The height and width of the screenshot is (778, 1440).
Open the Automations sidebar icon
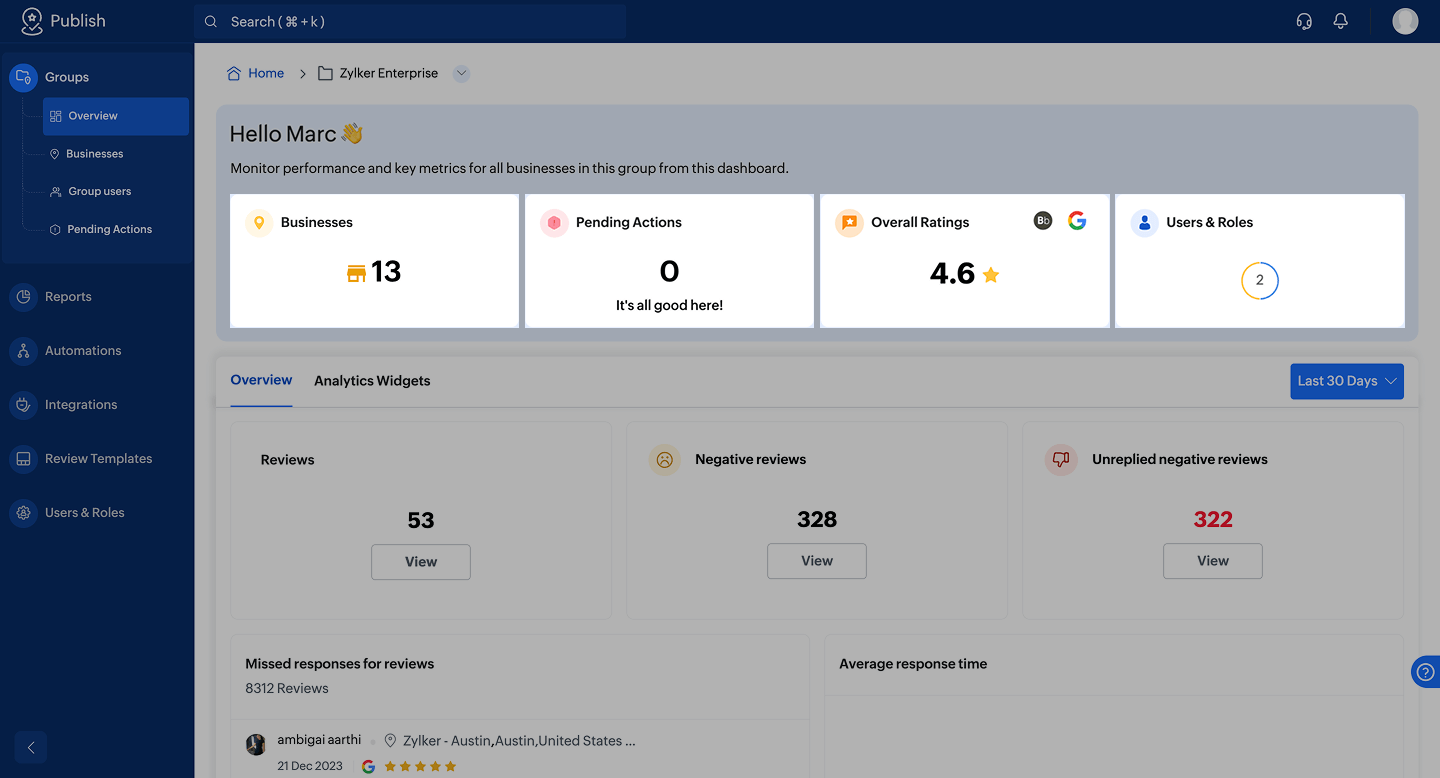pos(23,351)
